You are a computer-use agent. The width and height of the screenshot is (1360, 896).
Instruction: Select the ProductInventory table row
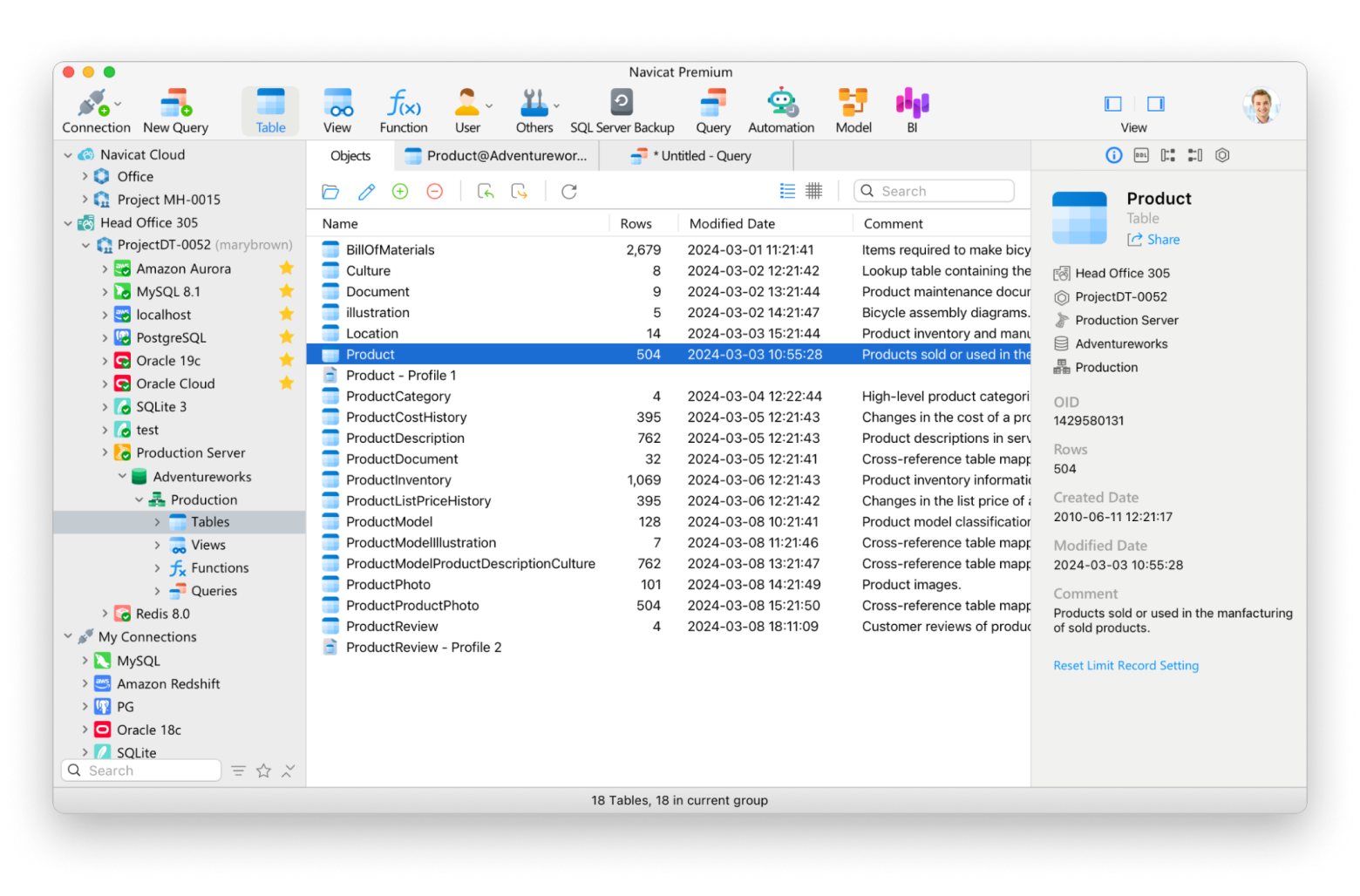(669, 480)
